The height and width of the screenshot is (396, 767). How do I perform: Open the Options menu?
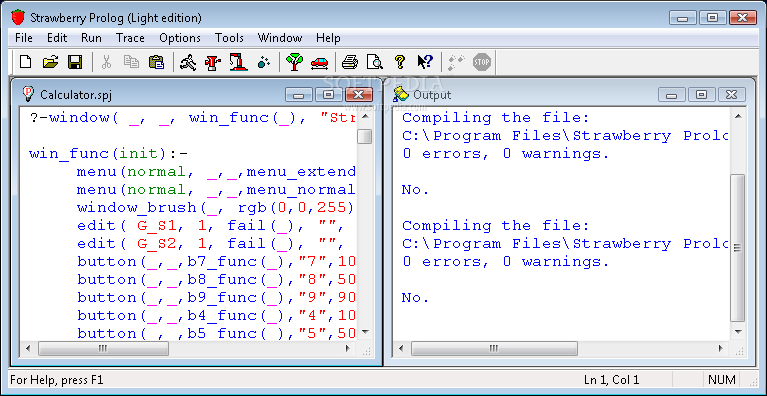click(x=180, y=38)
